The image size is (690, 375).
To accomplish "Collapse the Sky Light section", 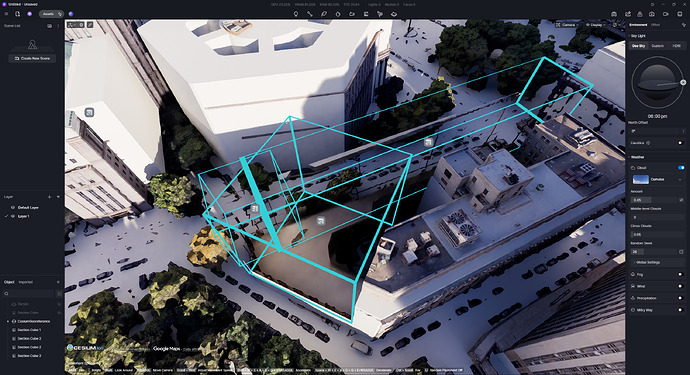I will (x=629, y=36).
